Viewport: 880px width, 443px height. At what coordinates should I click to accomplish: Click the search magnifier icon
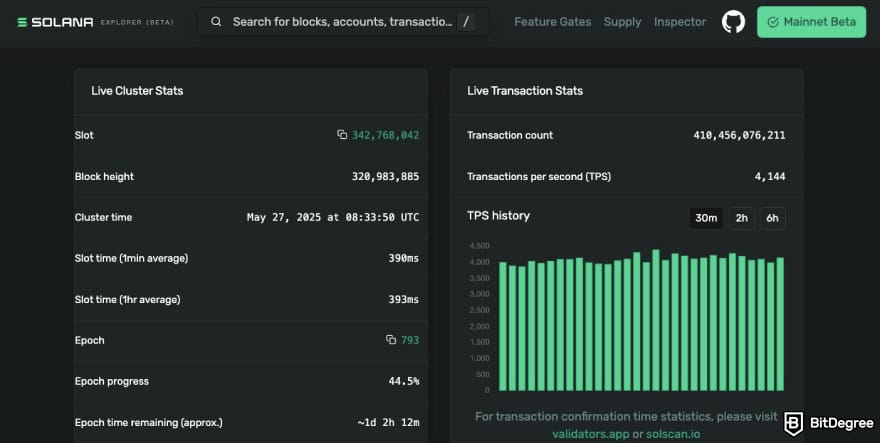point(216,22)
